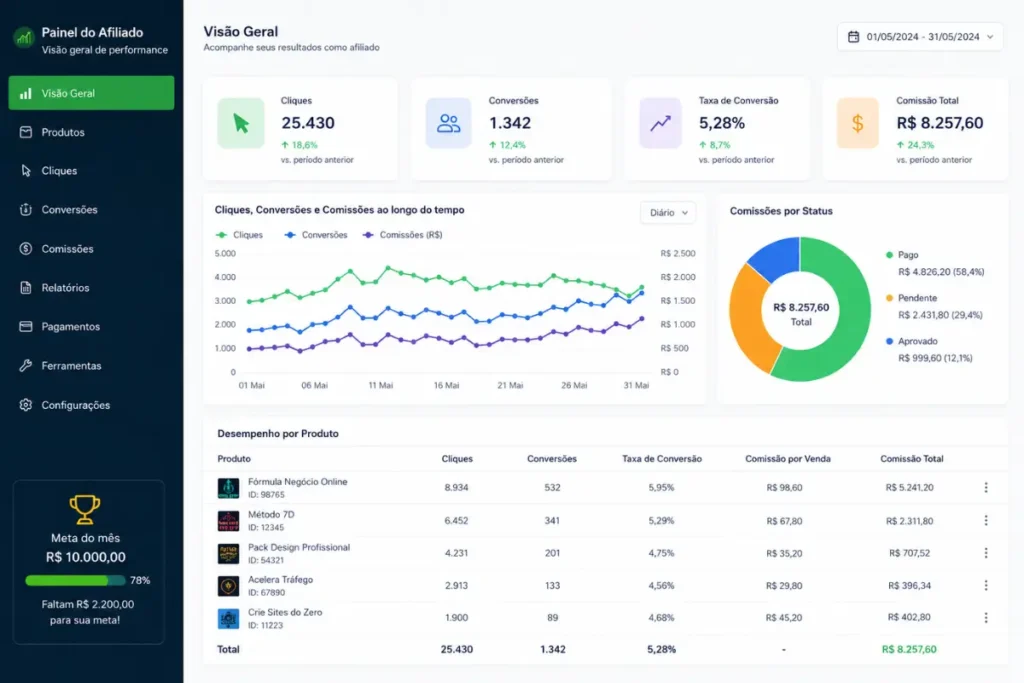Open options menu for Método 7D row
Image resolution: width=1024 pixels, height=683 pixels.
coord(985,520)
